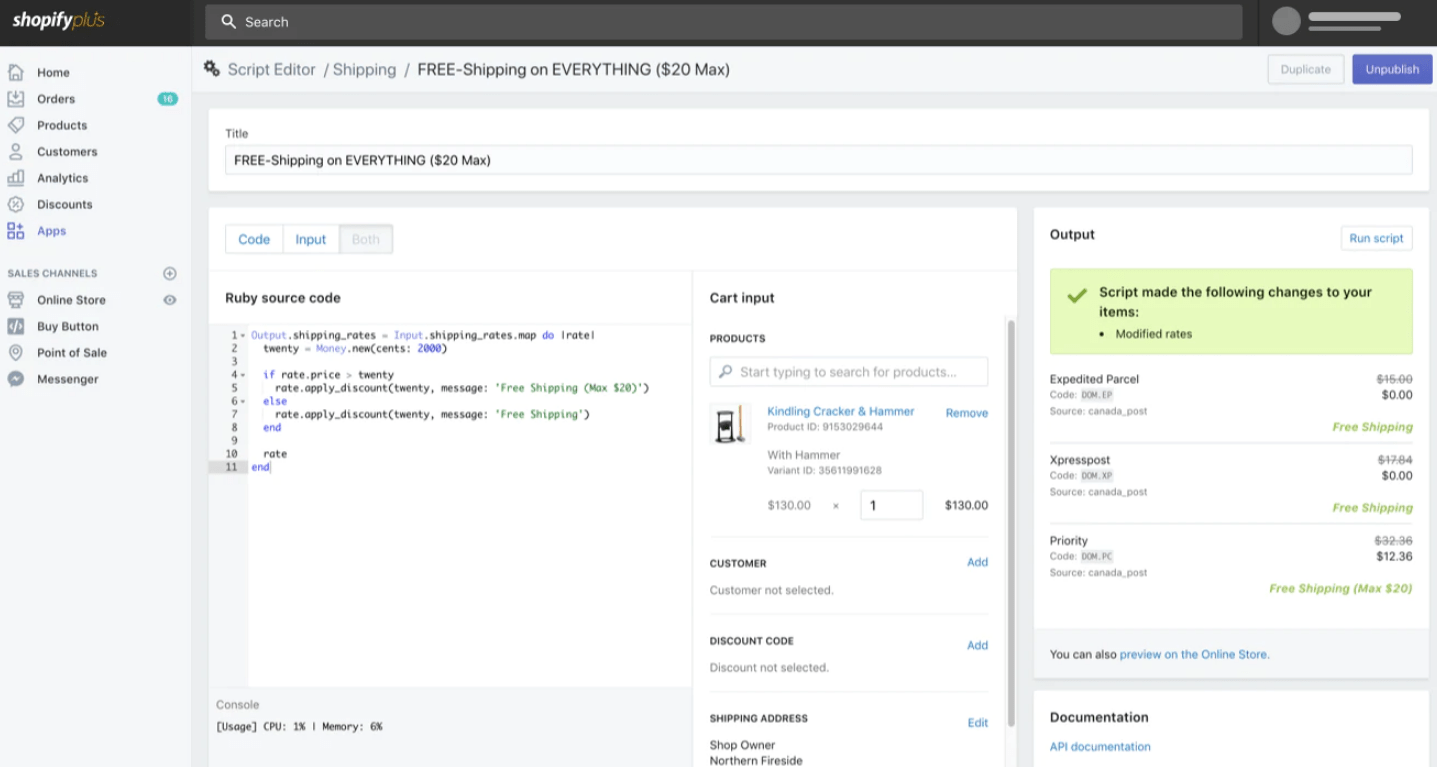Switch to the Both tab
This screenshot has width=1437, height=767.
365,239
